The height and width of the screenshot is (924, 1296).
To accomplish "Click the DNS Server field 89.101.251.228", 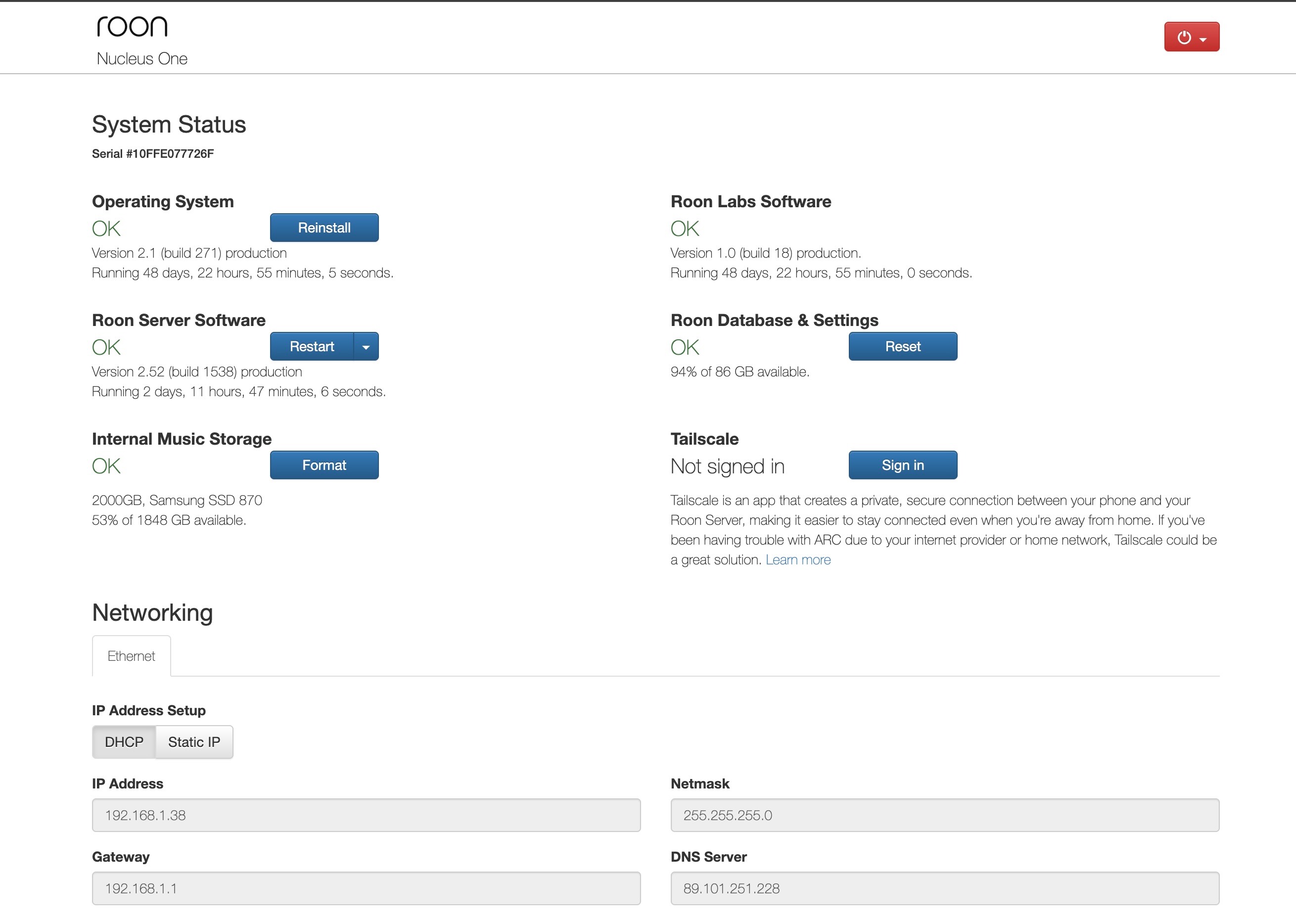I will 944,889.
